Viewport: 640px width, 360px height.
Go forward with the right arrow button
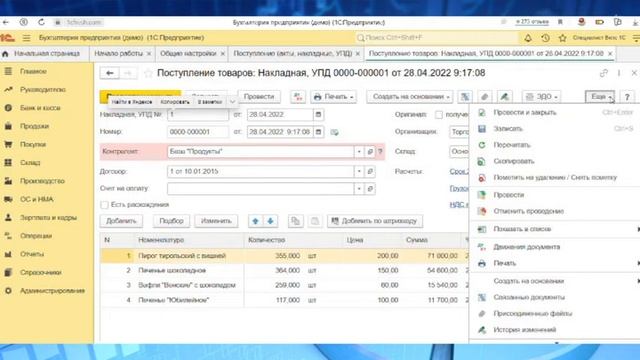128,73
